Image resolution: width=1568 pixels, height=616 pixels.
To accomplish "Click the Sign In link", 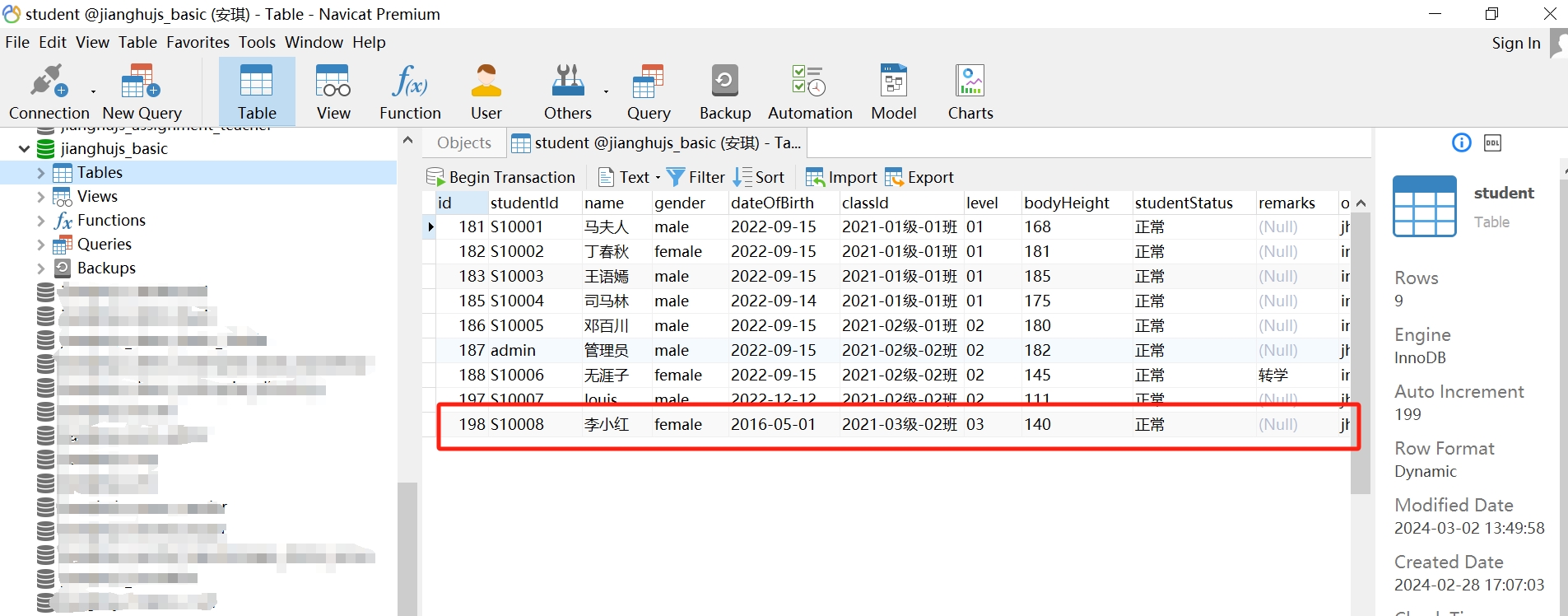I will pos(1515,44).
